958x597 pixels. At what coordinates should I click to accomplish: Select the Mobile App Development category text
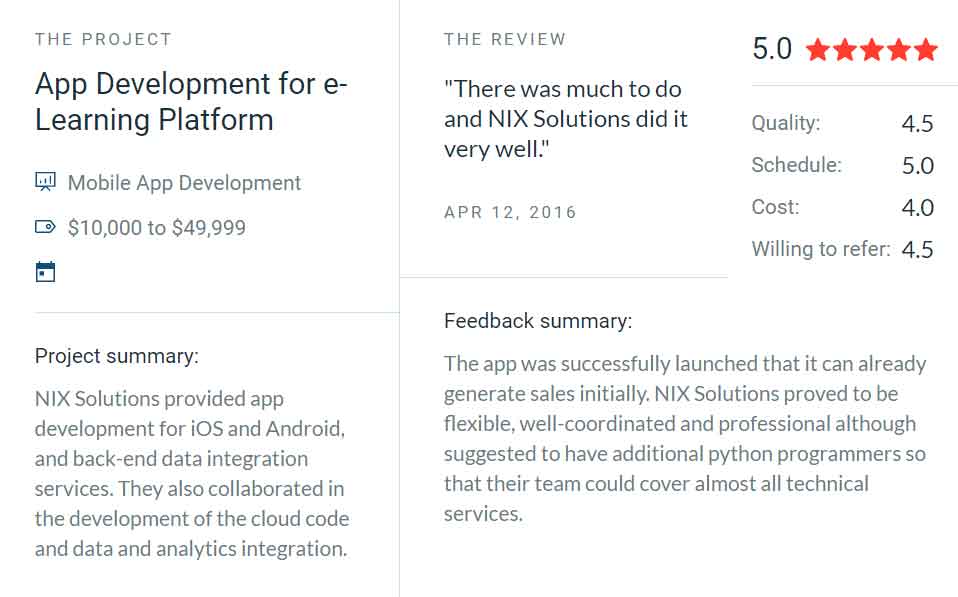(x=185, y=183)
